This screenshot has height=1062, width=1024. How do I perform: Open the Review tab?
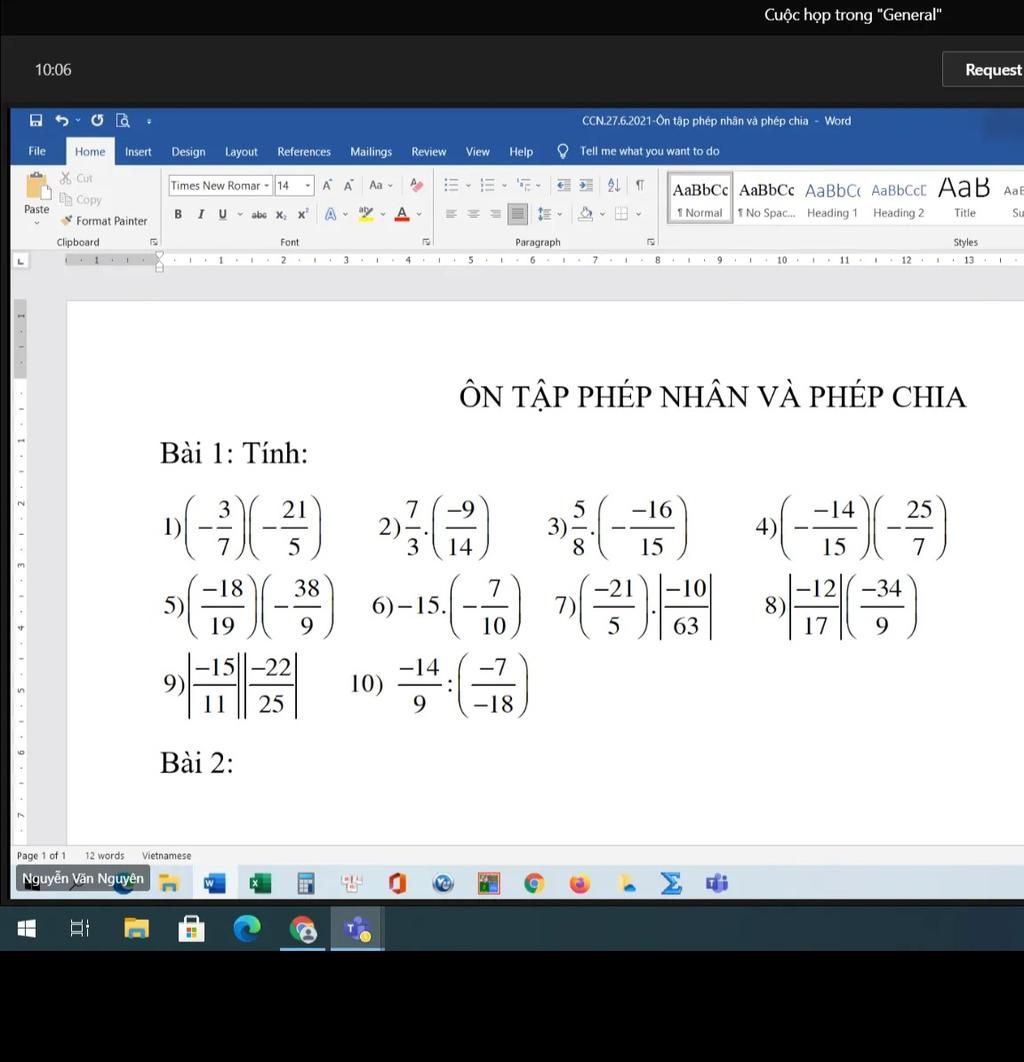tap(429, 152)
